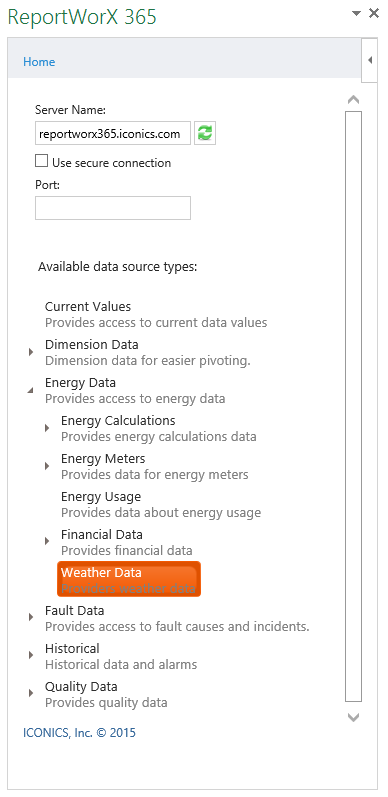Click the scroll down arrow
The image size is (388, 797).
tap(353, 717)
